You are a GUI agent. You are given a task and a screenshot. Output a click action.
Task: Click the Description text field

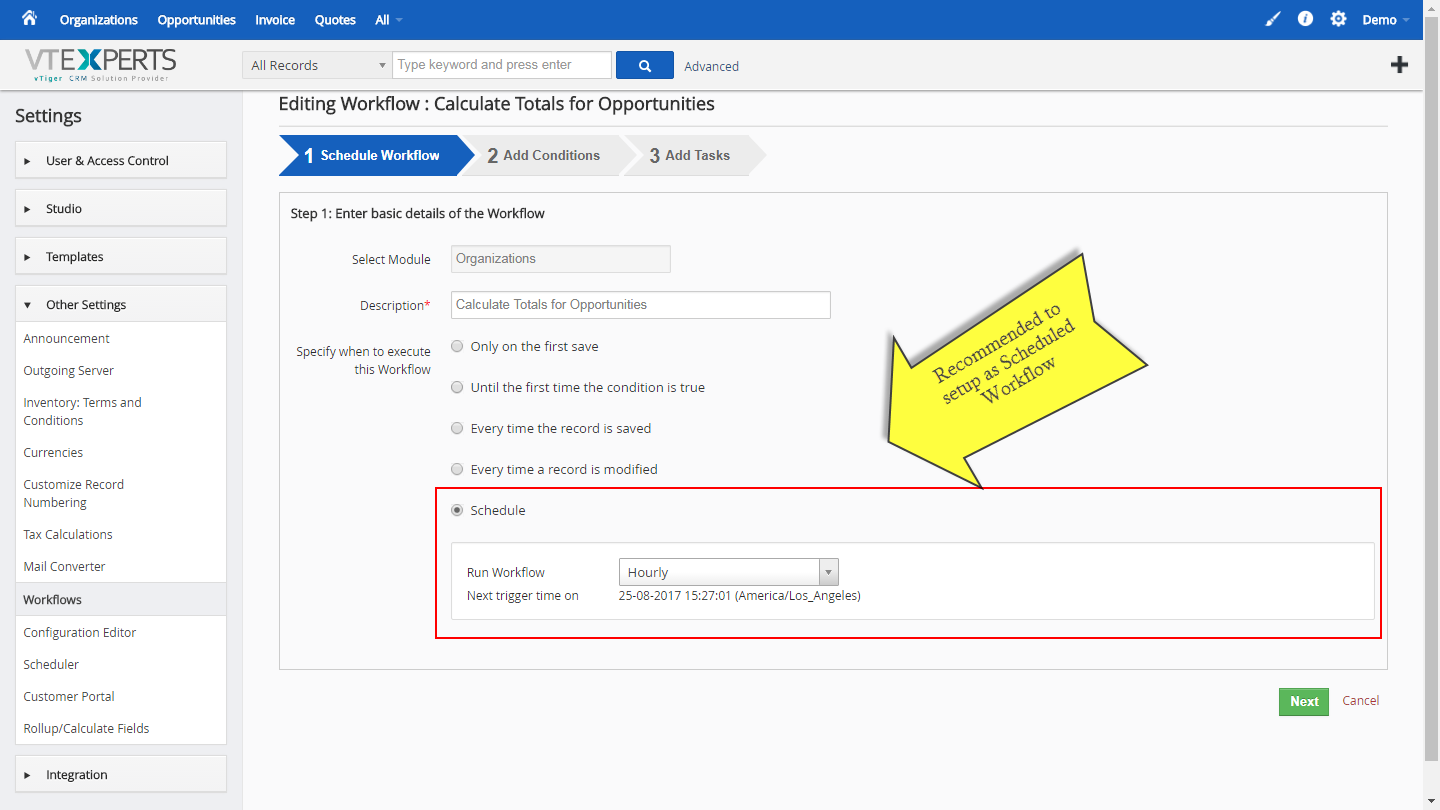pos(641,305)
